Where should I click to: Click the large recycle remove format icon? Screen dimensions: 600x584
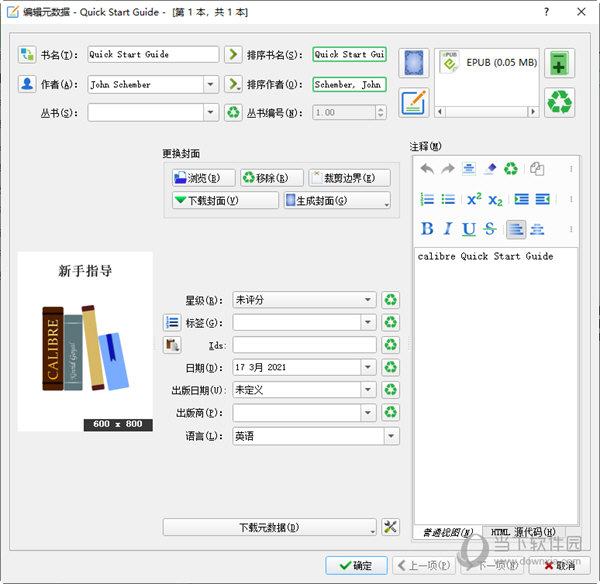560,102
